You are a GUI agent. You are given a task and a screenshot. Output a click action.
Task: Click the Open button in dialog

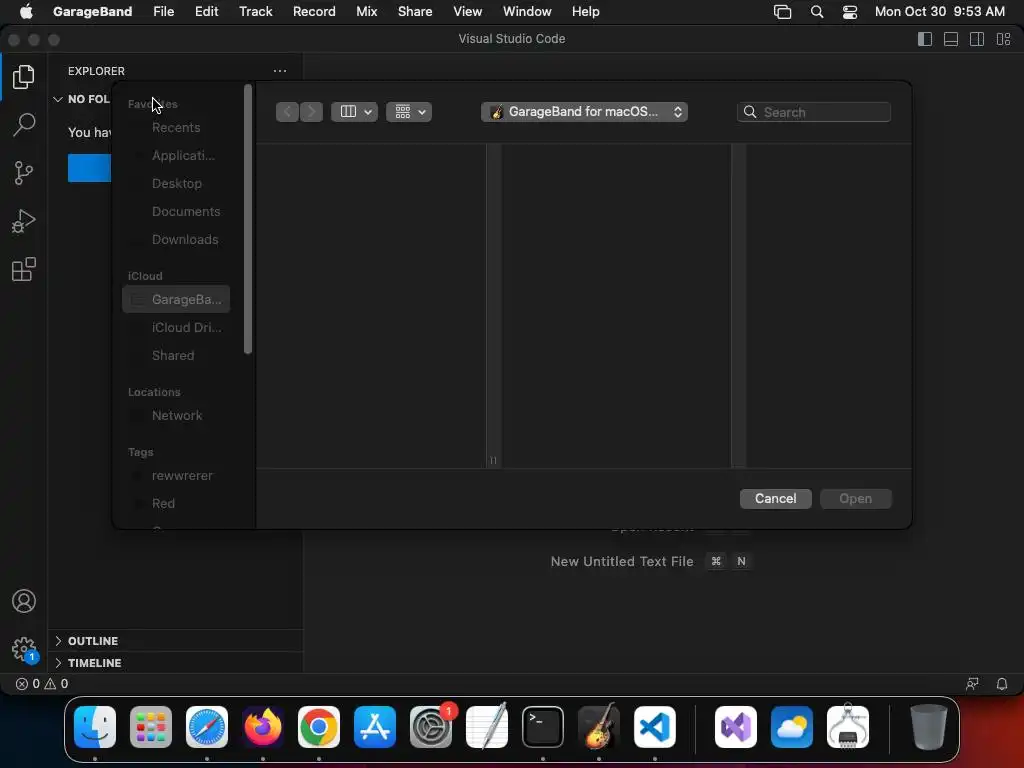pyautogui.click(x=856, y=498)
